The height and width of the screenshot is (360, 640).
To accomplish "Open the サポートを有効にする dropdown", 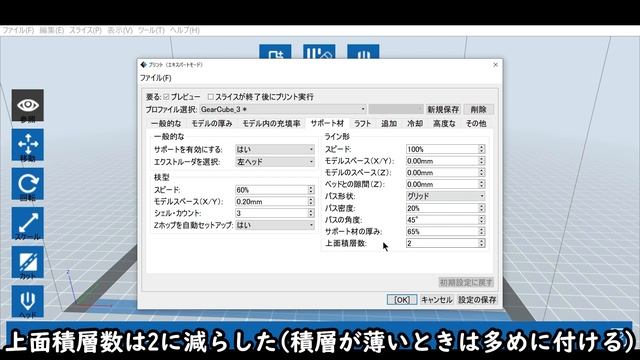I will tap(275, 149).
